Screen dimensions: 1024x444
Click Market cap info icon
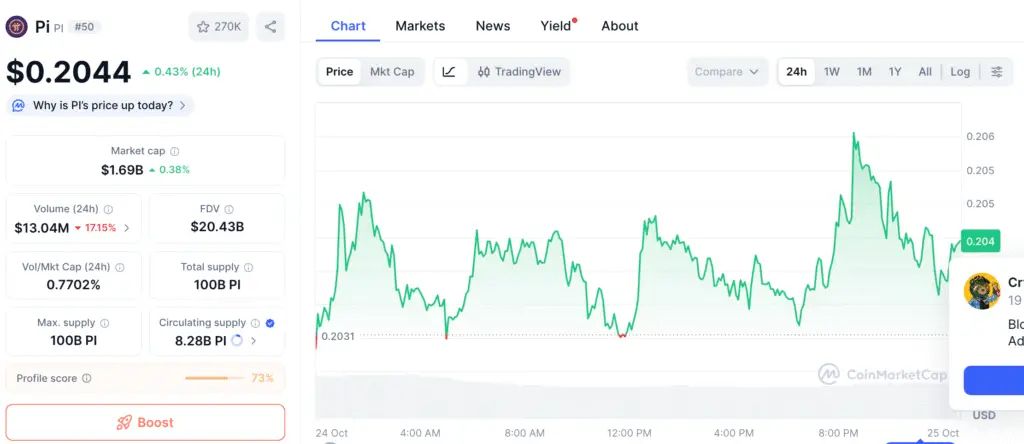175,151
